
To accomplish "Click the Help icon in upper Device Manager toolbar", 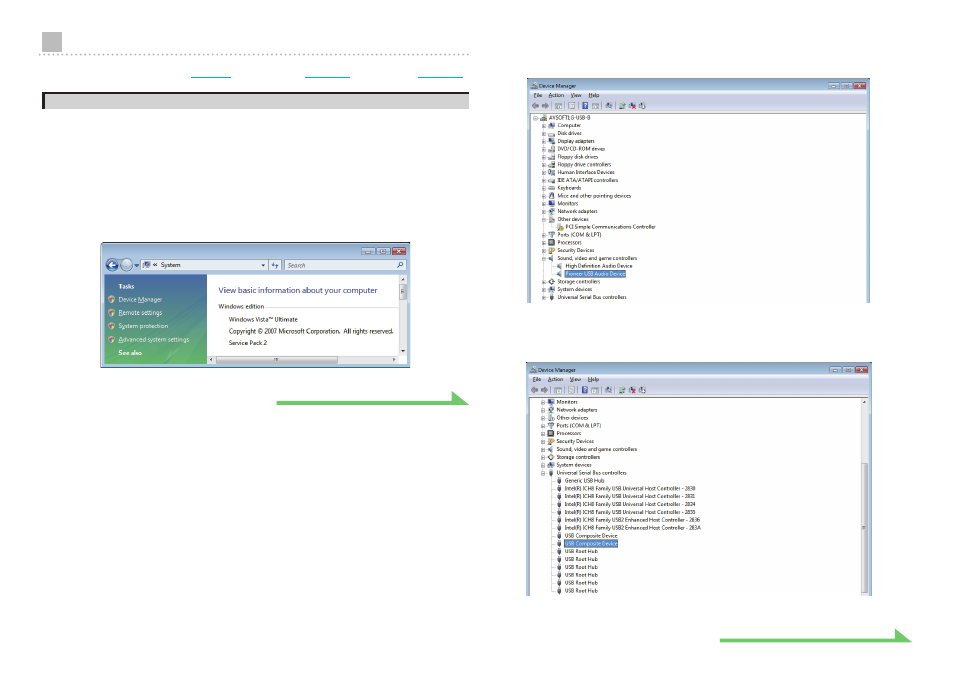I will click(x=585, y=105).
